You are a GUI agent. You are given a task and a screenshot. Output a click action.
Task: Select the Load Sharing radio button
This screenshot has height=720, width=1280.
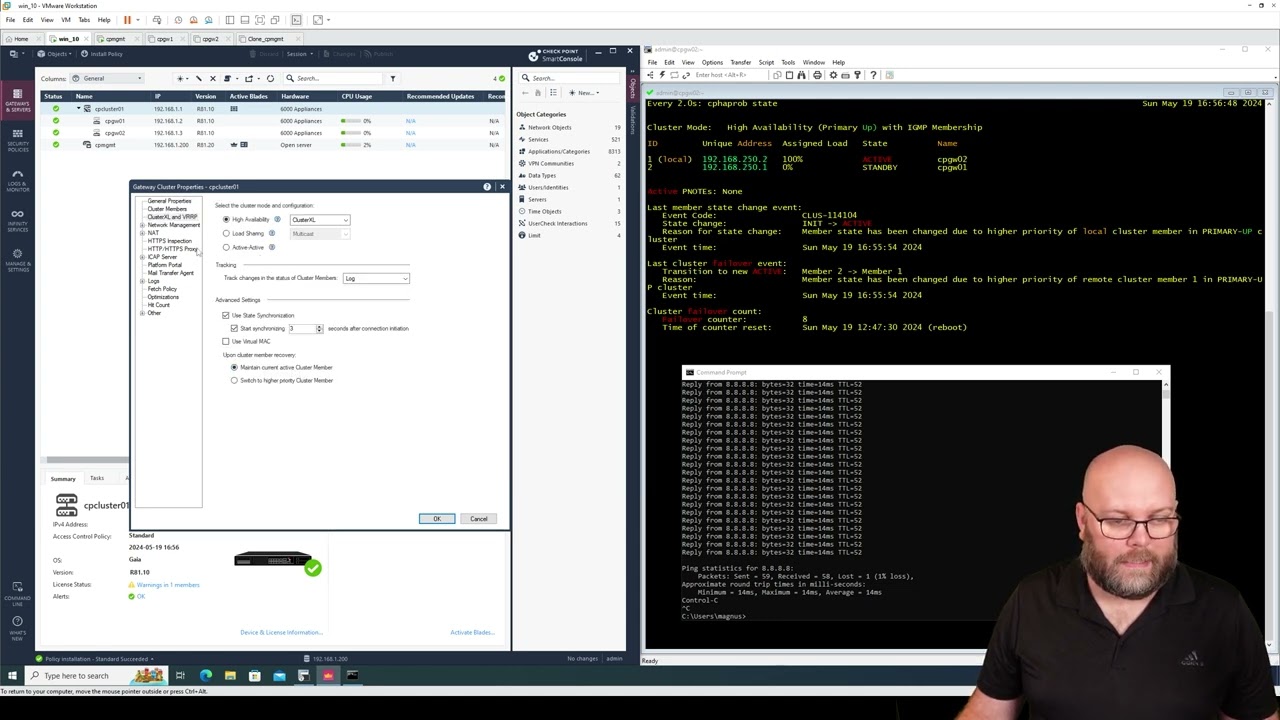[x=226, y=233]
